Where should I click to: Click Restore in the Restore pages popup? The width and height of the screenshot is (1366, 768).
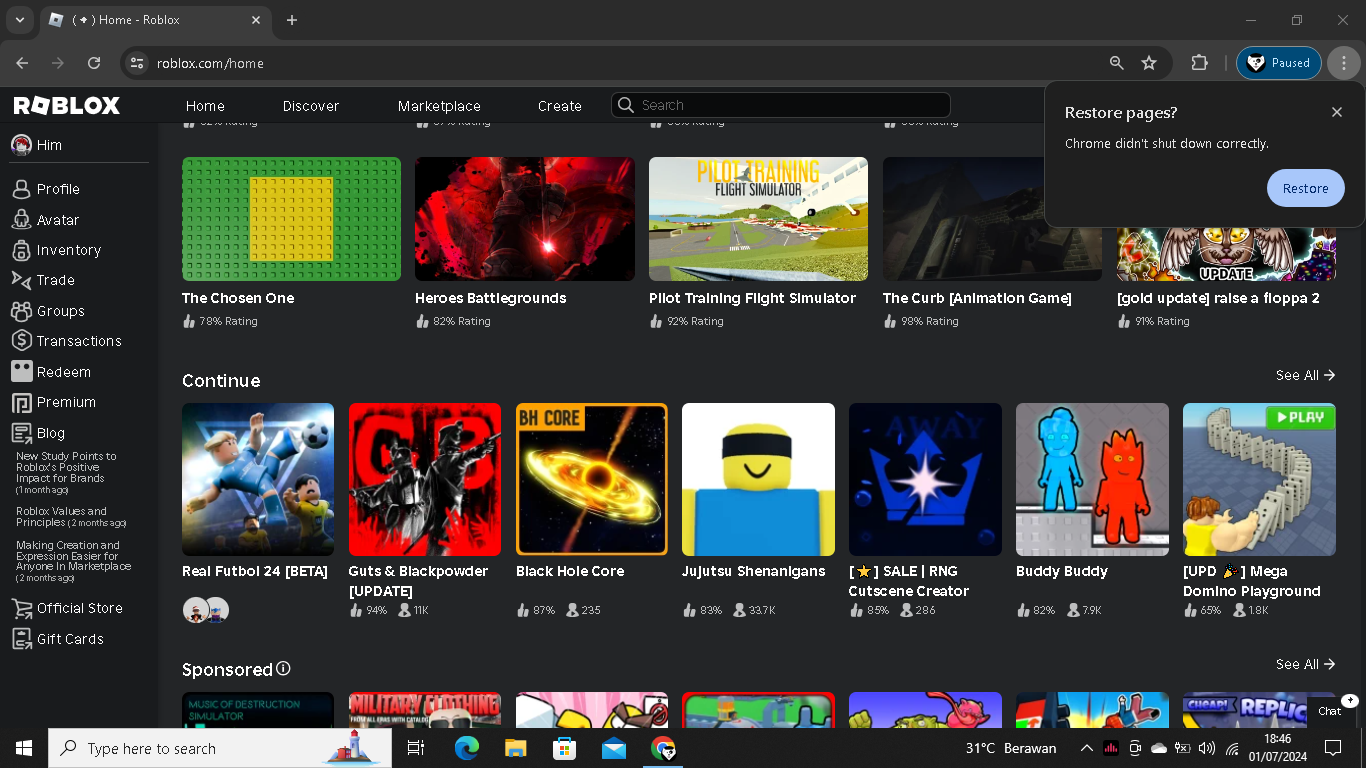point(1305,188)
